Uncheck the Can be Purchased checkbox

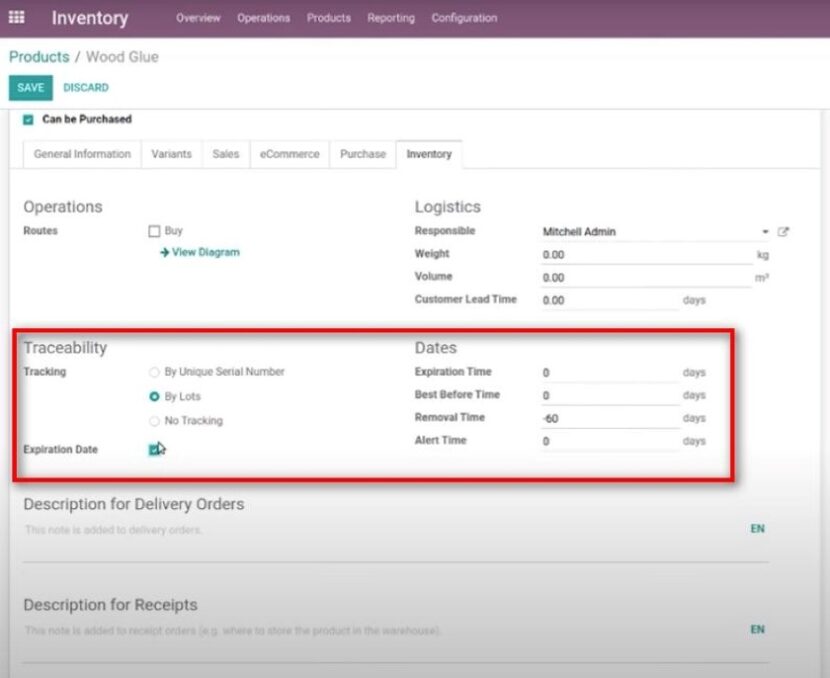(29, 119)
